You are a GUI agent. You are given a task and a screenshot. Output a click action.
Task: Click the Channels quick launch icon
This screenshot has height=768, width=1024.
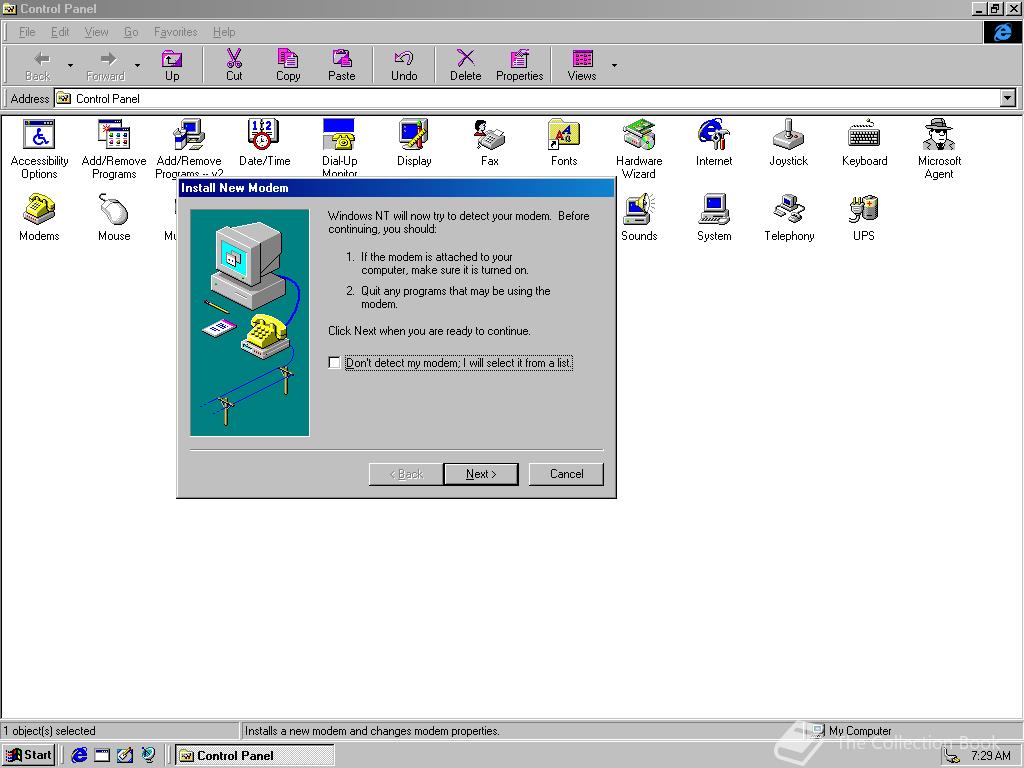pos(148,756)
